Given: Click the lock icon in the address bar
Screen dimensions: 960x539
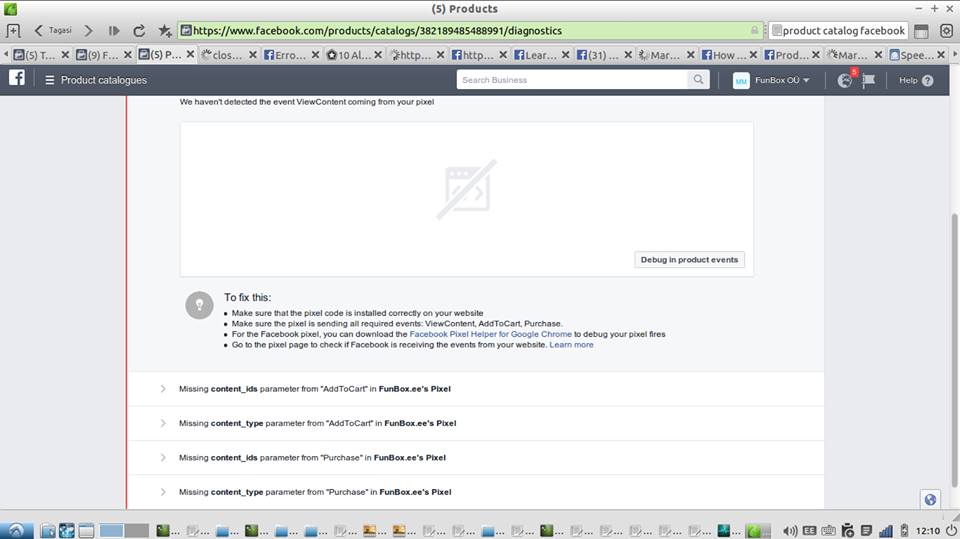Looking at the screenshot, I should click(754, 30).
